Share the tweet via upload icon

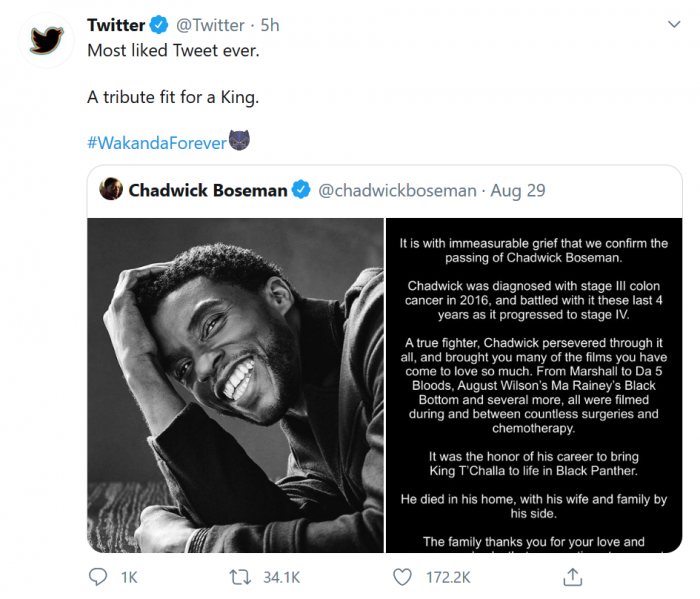[x=573, y=577]
